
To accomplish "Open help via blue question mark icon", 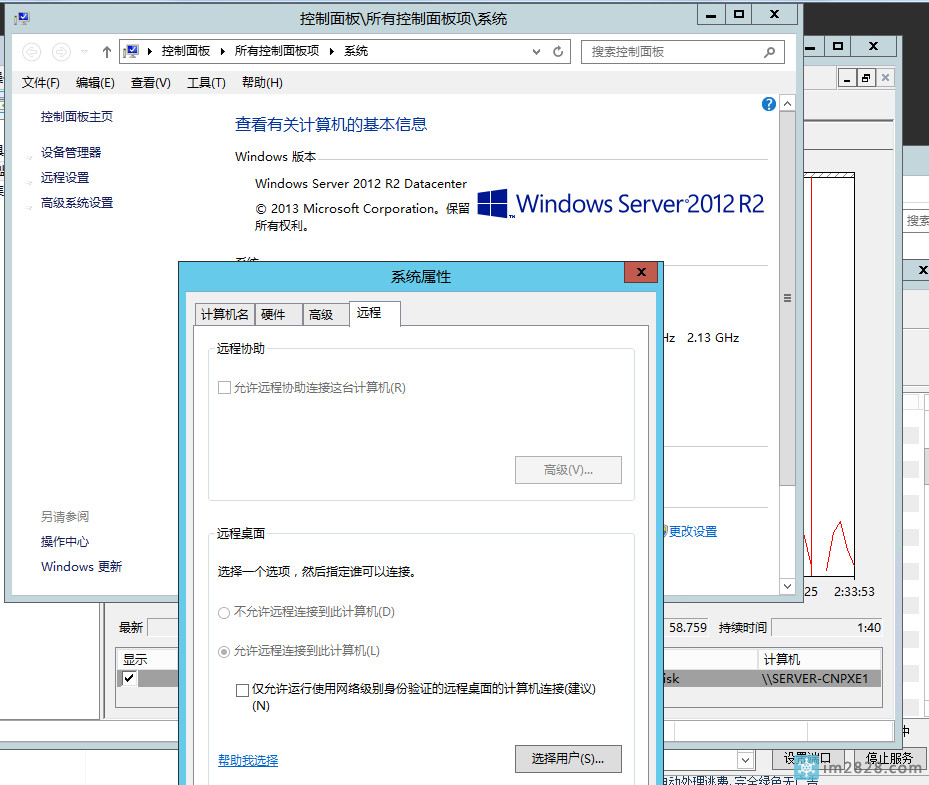I will 769,104.
